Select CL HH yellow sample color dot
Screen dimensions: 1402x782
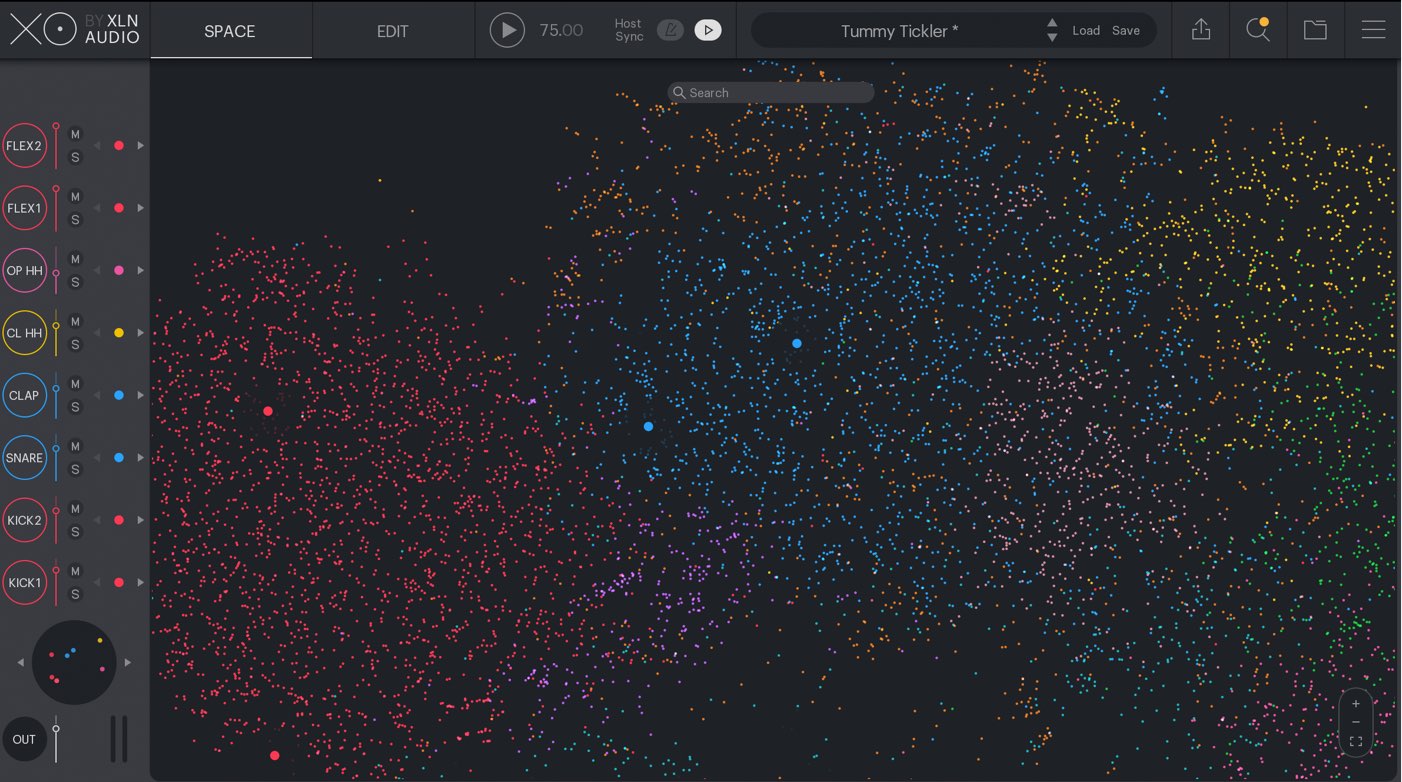point(119,333)
